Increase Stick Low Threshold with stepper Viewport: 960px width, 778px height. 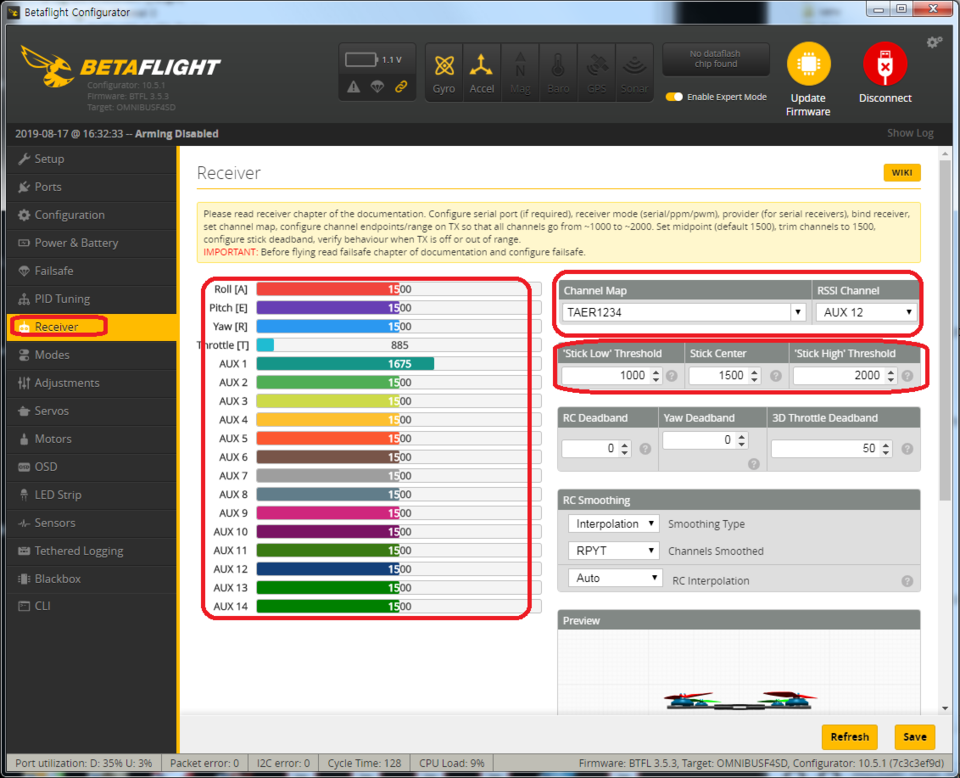(656, 372)
